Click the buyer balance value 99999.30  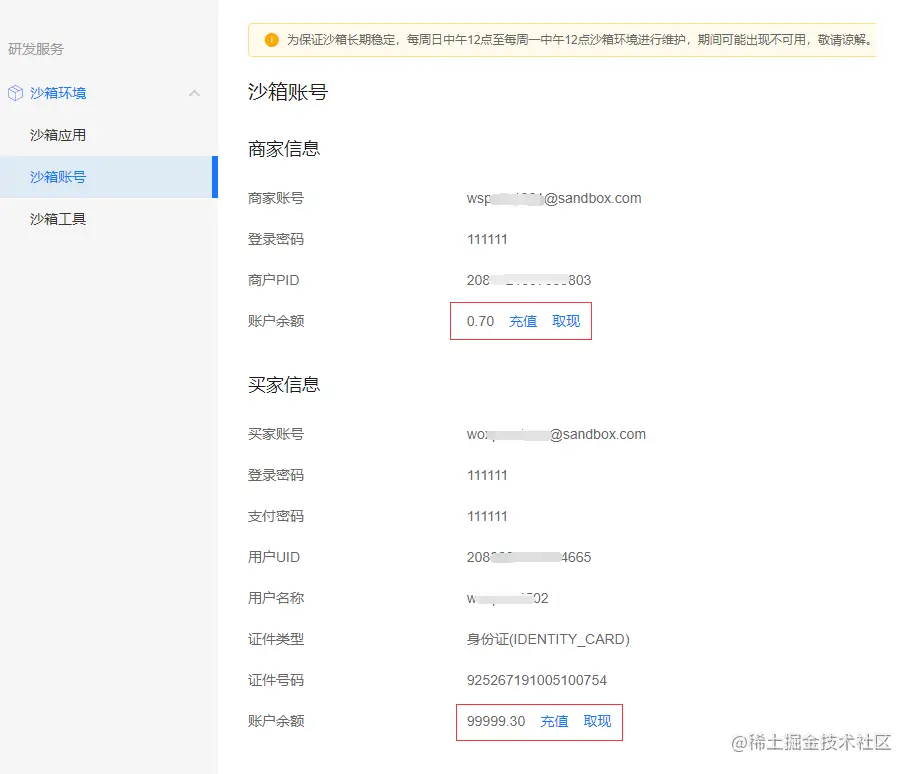(496, 722)
